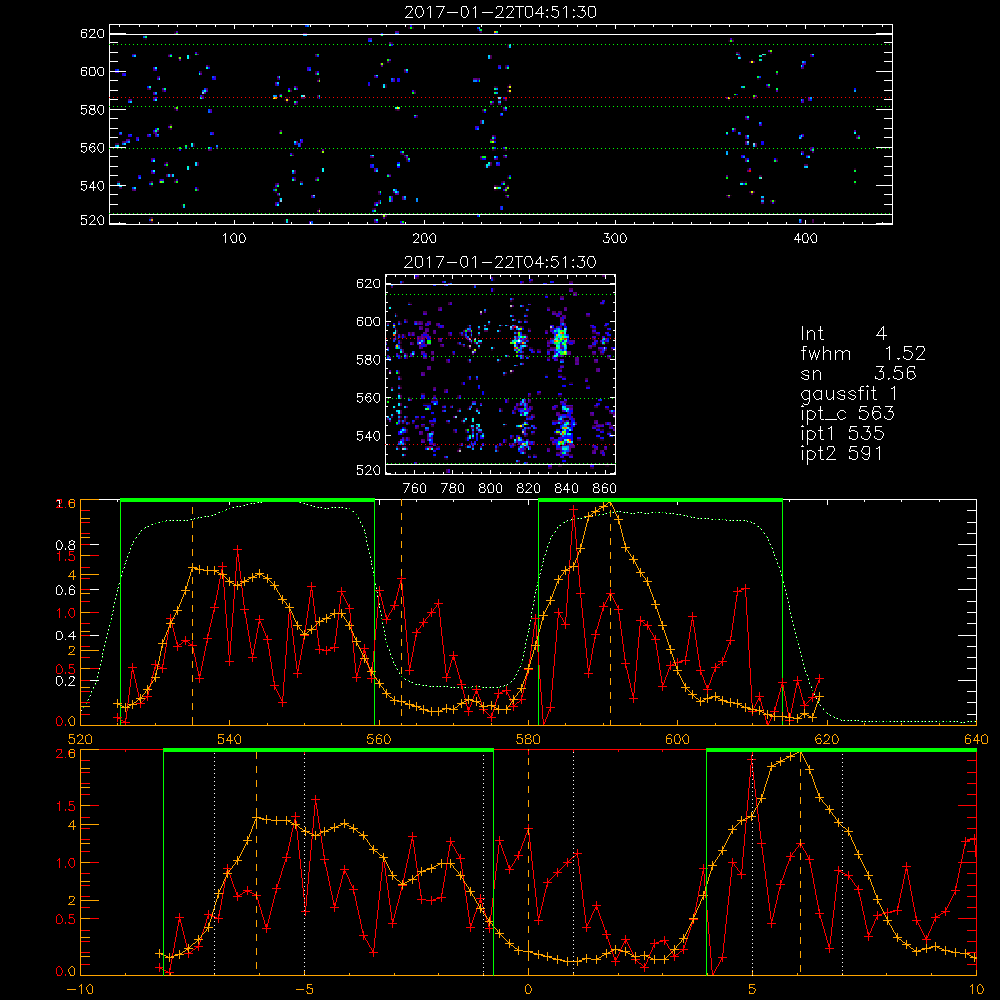Screen dimensions: 1000x1000
Task: Click x-axis label -5 on the bottom plot
Action: 304,989
